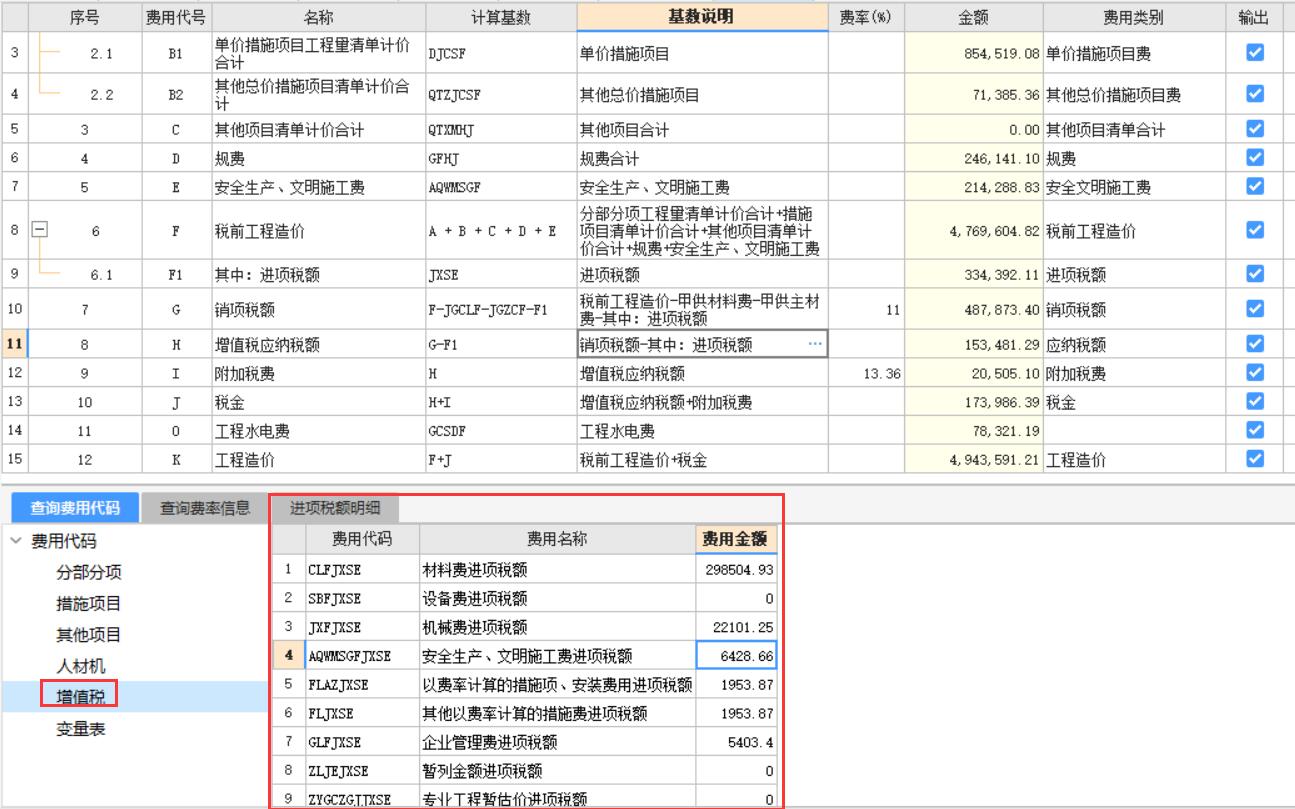Click the A + B + C + D + E base cell
This screenshot has height=809, width=1295.
click(x=501, y=230)
